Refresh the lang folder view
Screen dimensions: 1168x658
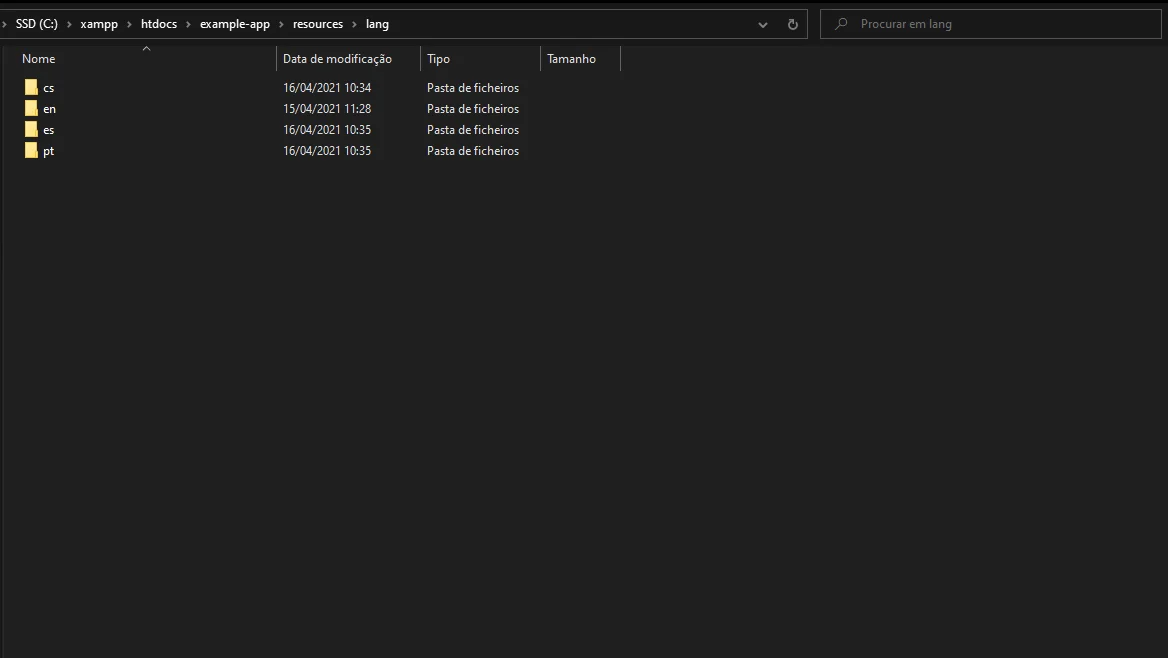tap(793, 24)
